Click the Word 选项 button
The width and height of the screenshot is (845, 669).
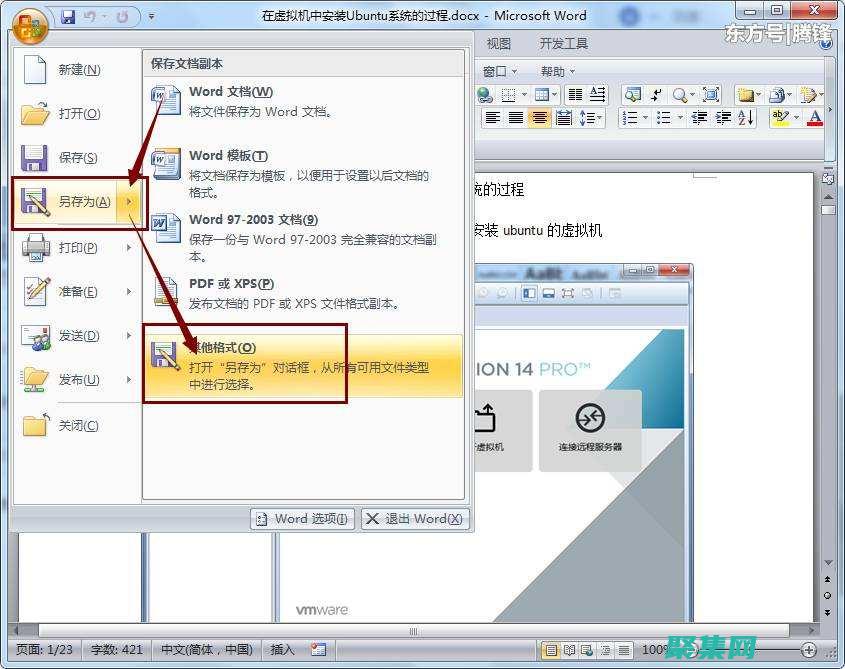click(301, 519)
